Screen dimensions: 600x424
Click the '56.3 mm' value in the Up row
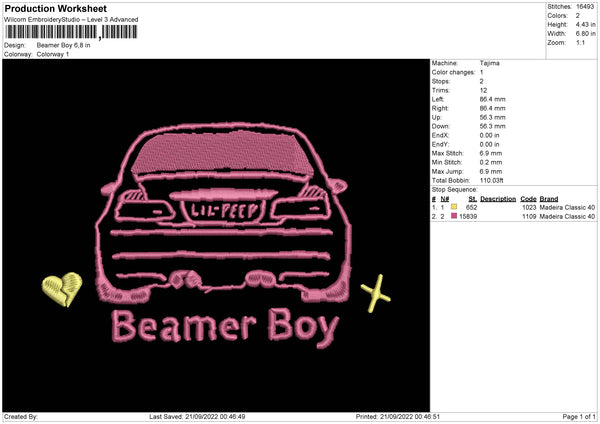coord(492,117)
